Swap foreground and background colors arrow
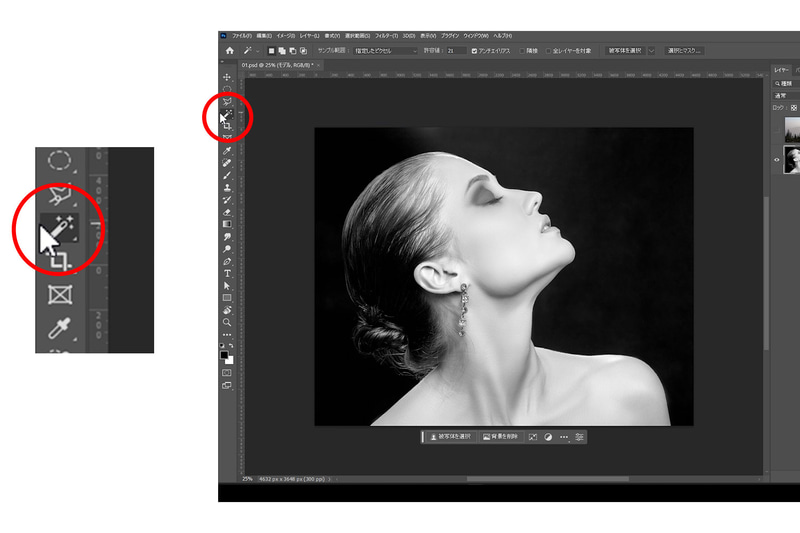Screen dimensions: 800x533 231,346
